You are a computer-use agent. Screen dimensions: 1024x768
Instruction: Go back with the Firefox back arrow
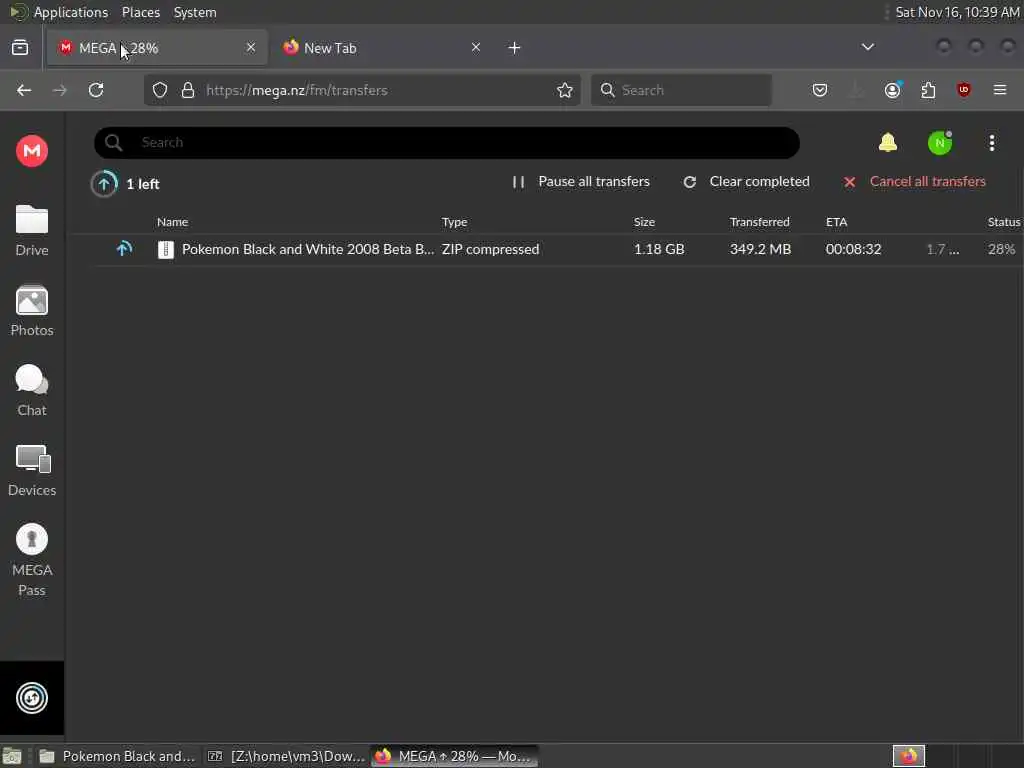click(24, 90)
